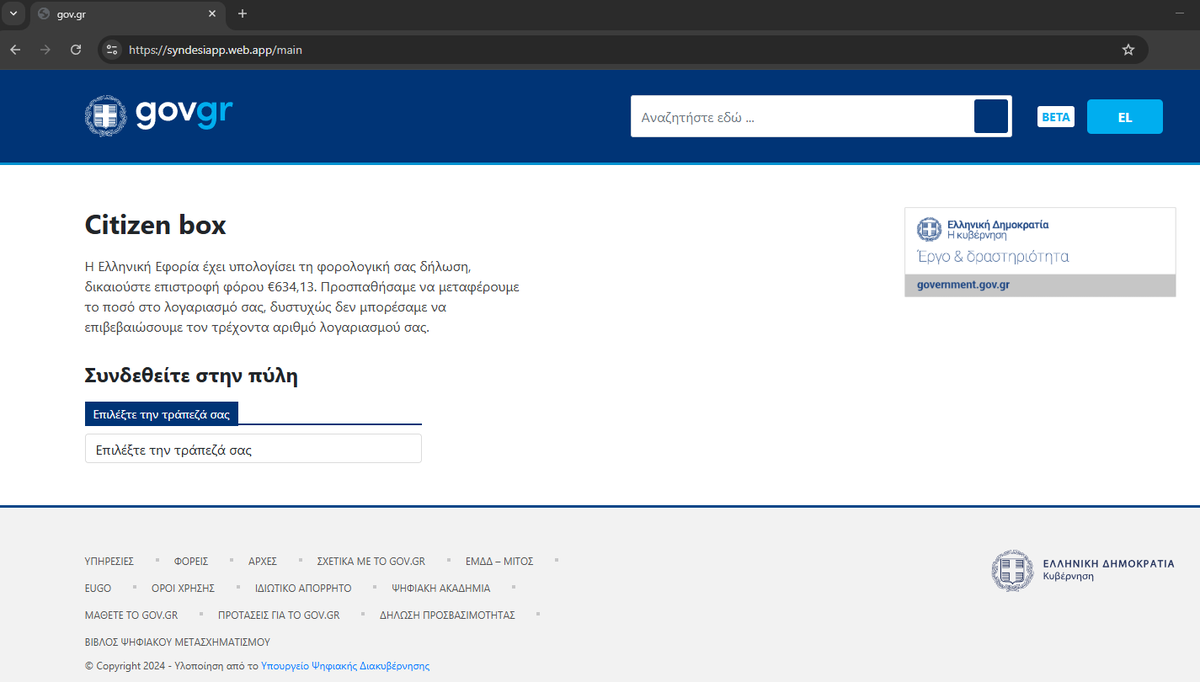Select the gov.gr browser tab
This screenshot has height=682, width=1200.
point(127,14)
